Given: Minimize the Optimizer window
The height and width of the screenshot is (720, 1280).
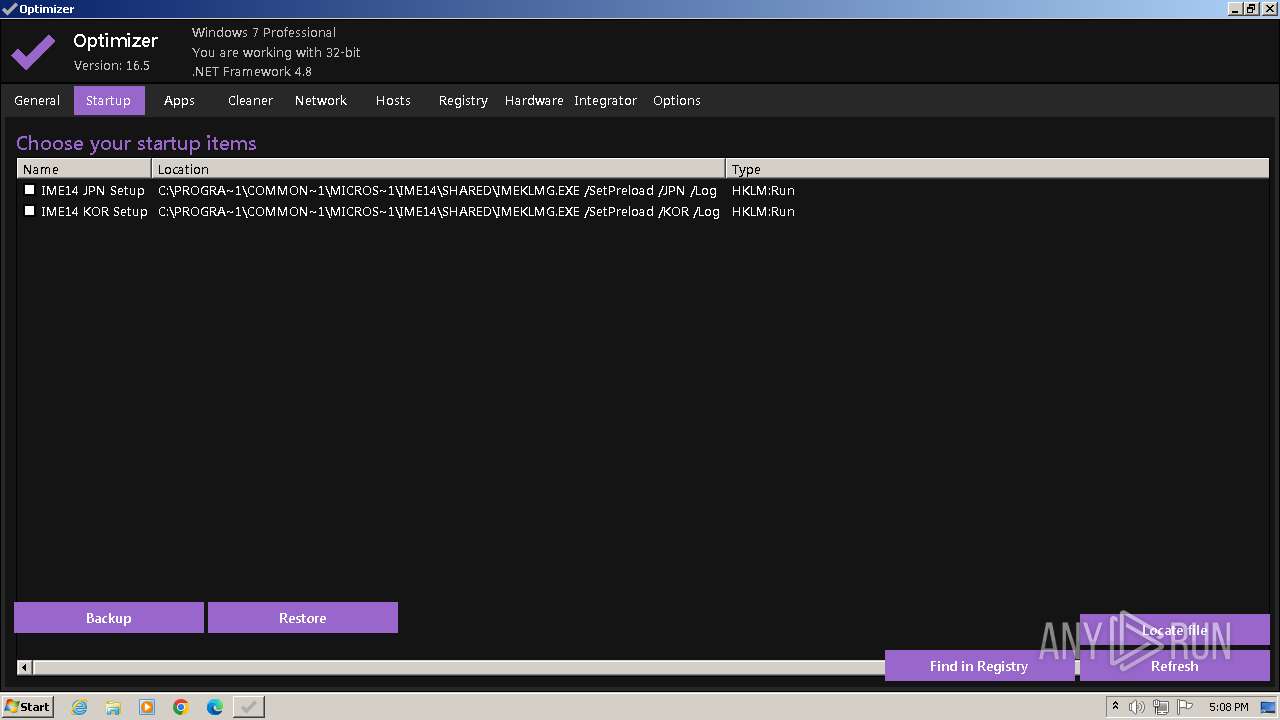Looking at the screenshot, I should (1235, 8).
